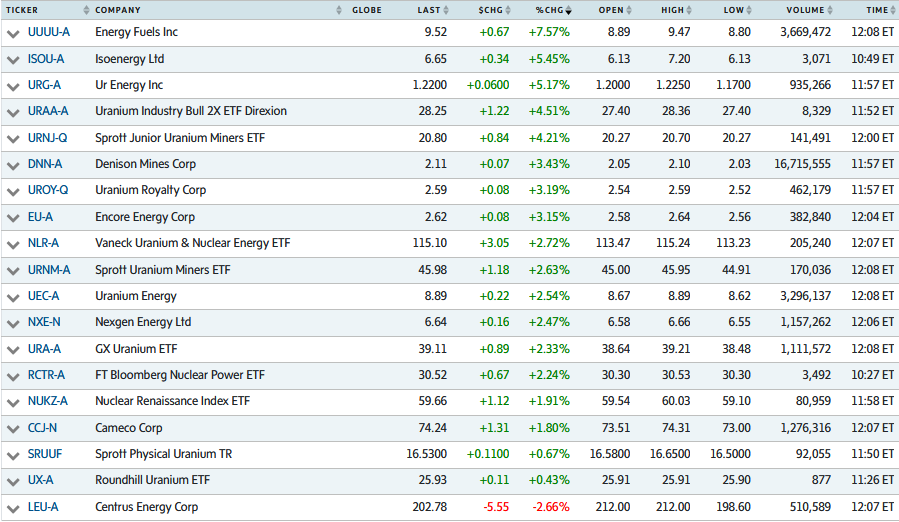Click the GLOBE column header

(367, 10)
